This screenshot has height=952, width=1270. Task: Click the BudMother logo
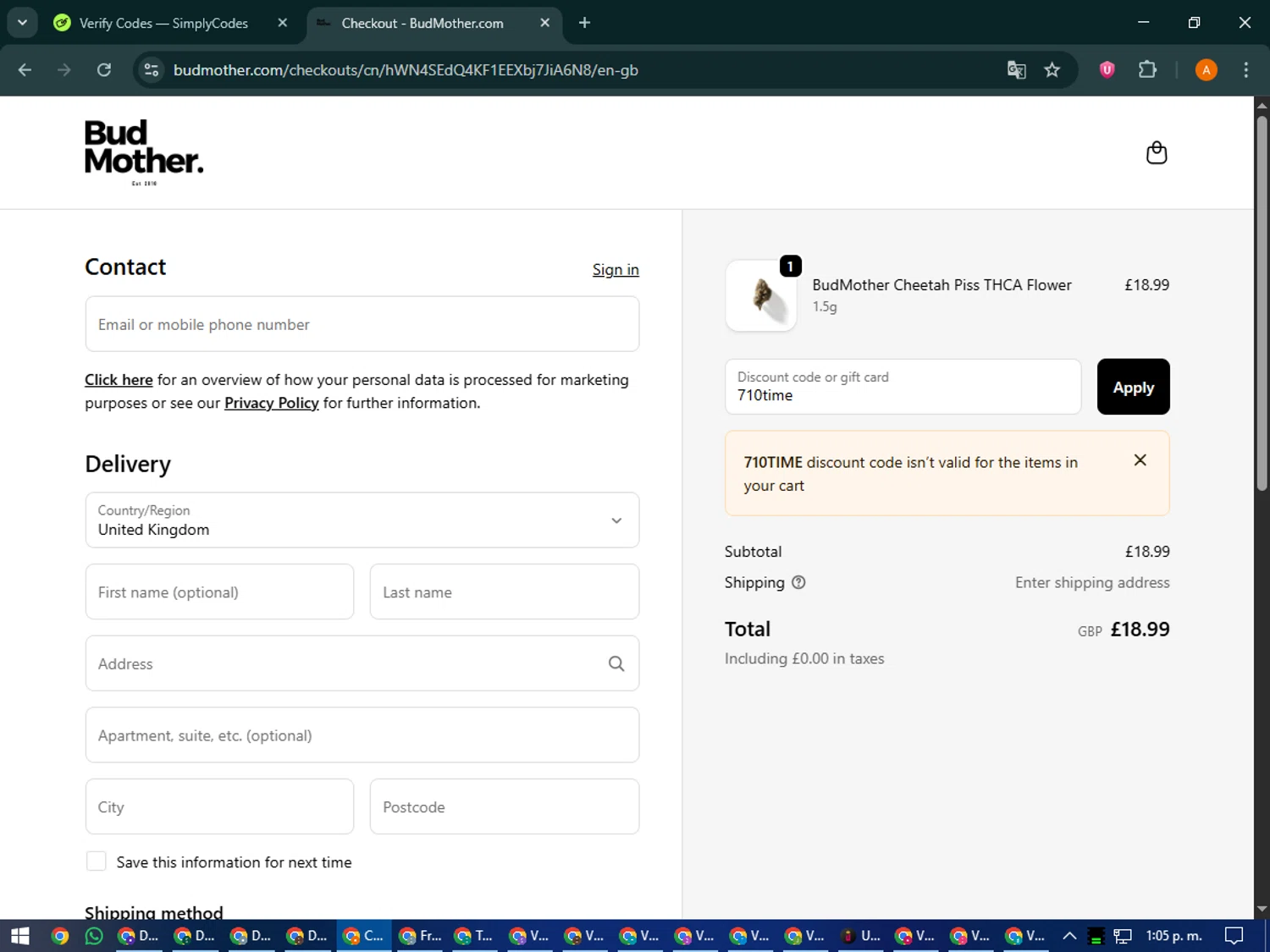tap(144, 152)
